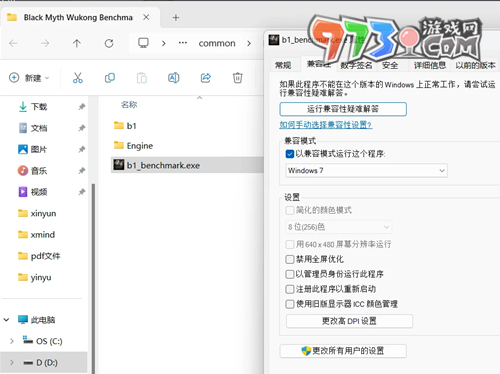The width and height of the screenshot is (500, 374).
Task: Show hidden path items via ellipsis
Action: click(183, 43)
